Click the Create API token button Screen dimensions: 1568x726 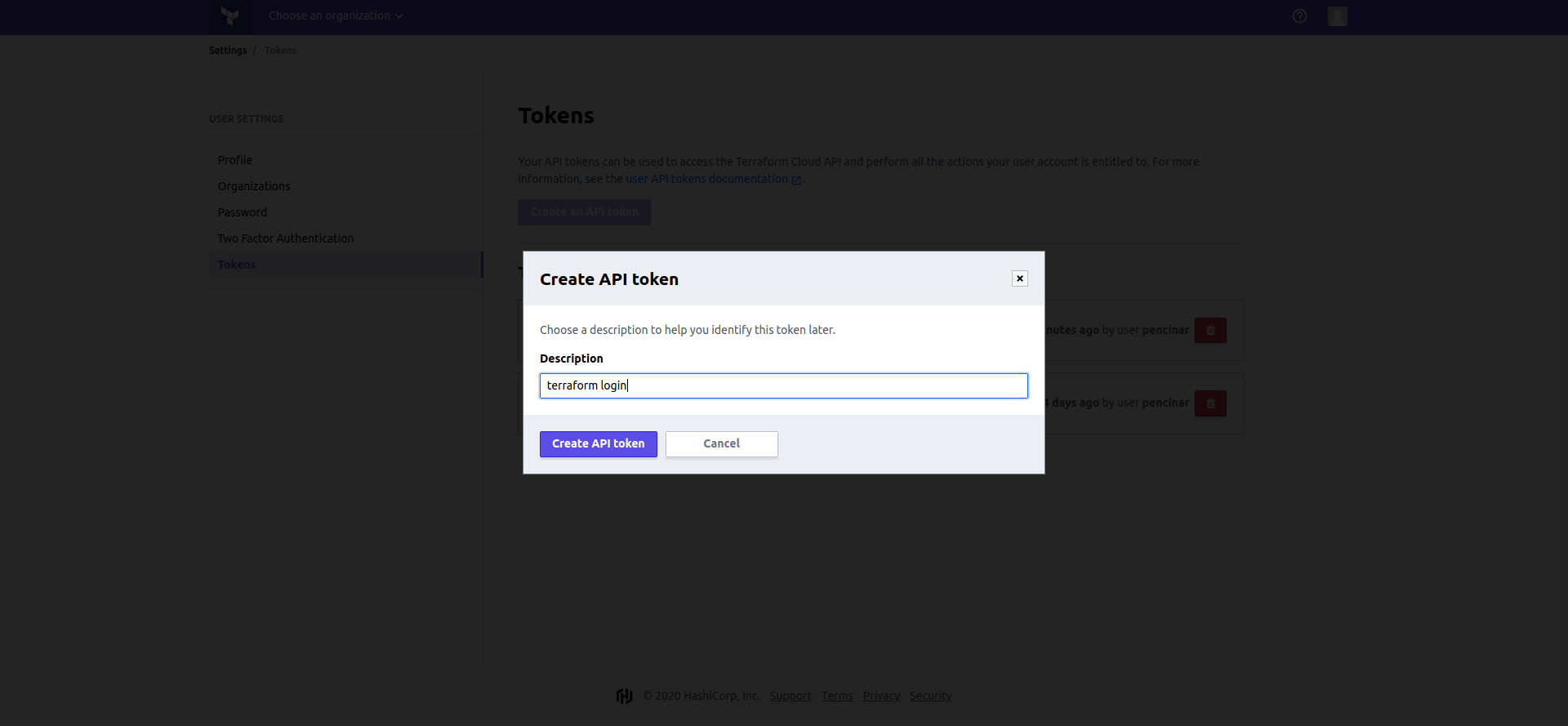pos(598,443)
